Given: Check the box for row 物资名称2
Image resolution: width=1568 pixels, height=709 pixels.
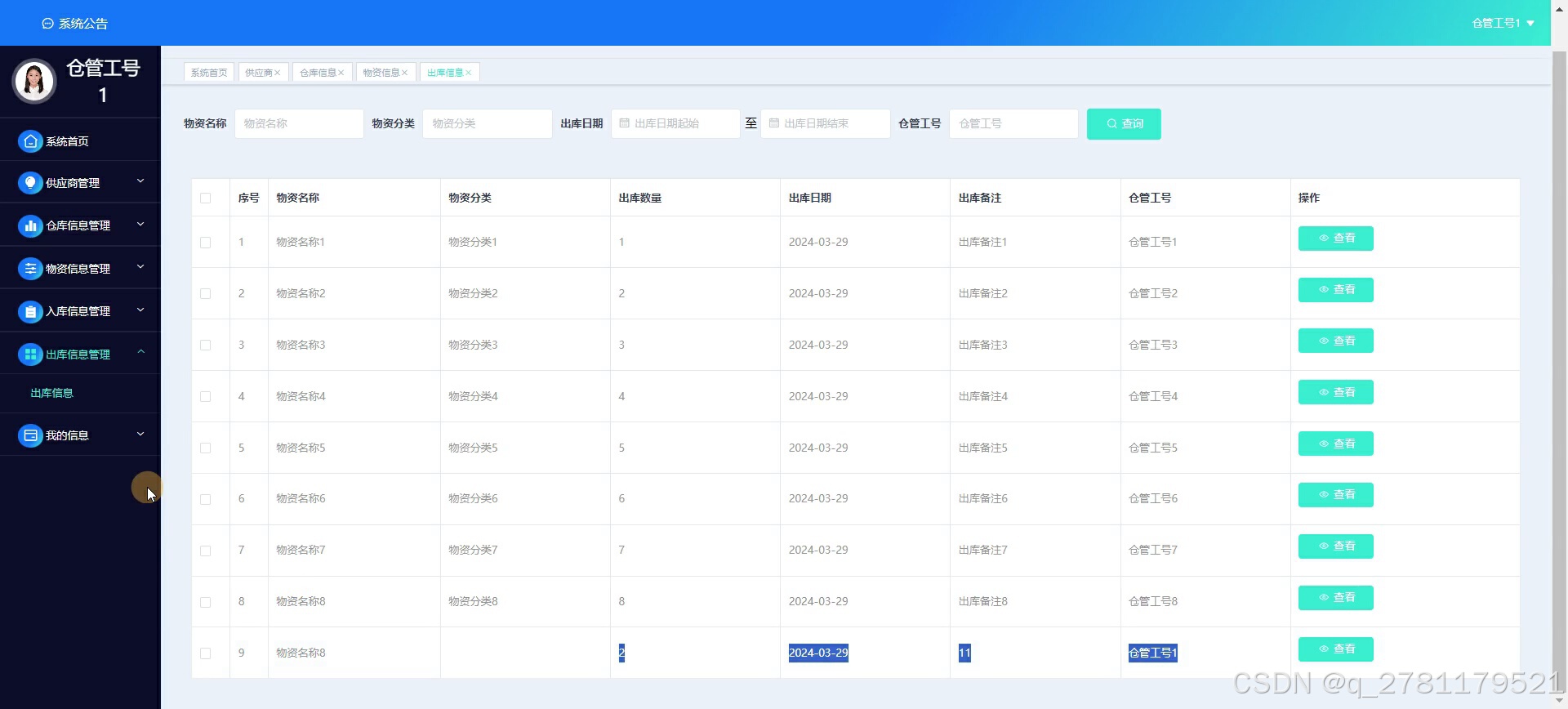Looking at the screenshot, I should pos(205,293).
